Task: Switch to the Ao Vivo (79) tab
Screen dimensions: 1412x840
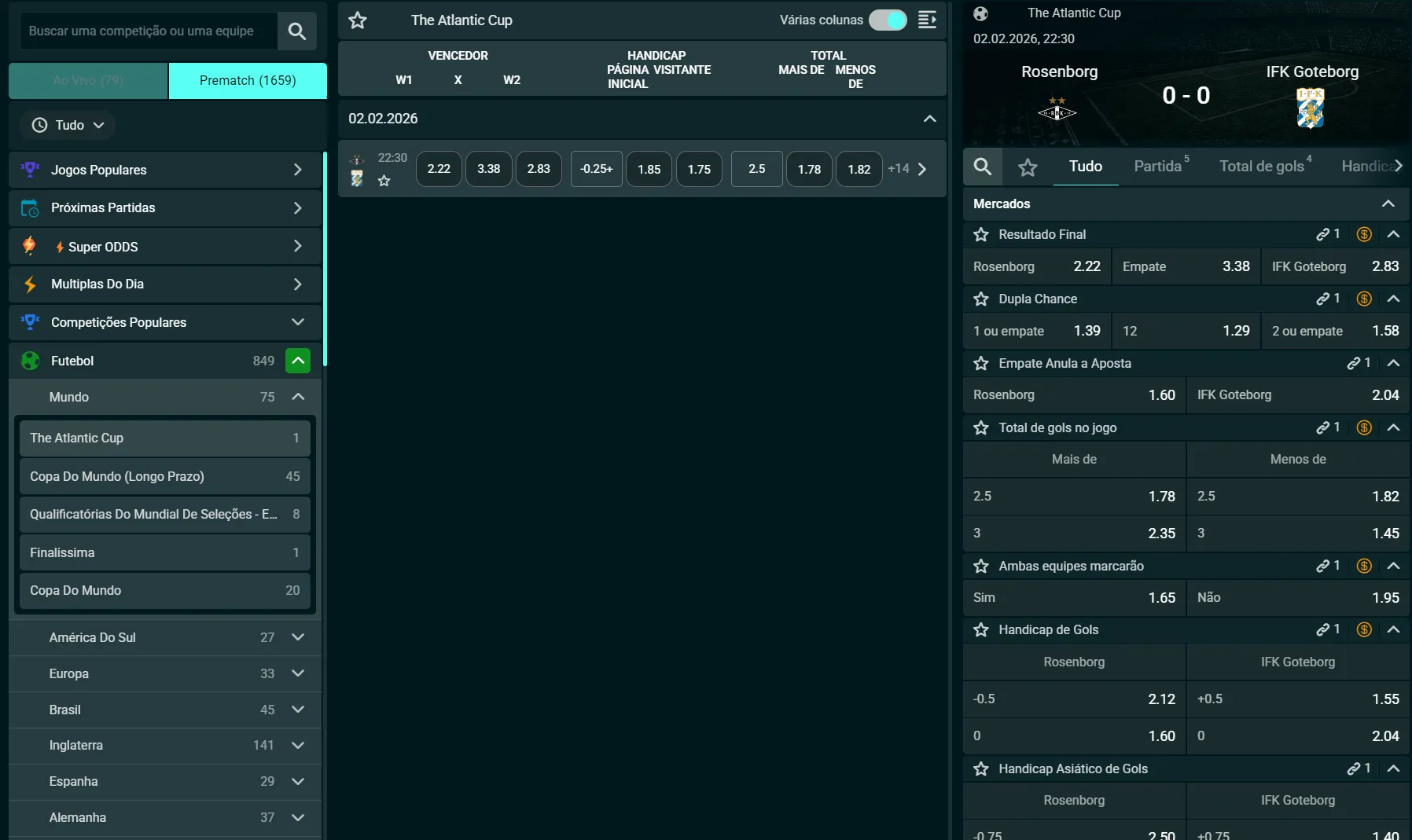Action: (88, 80)
